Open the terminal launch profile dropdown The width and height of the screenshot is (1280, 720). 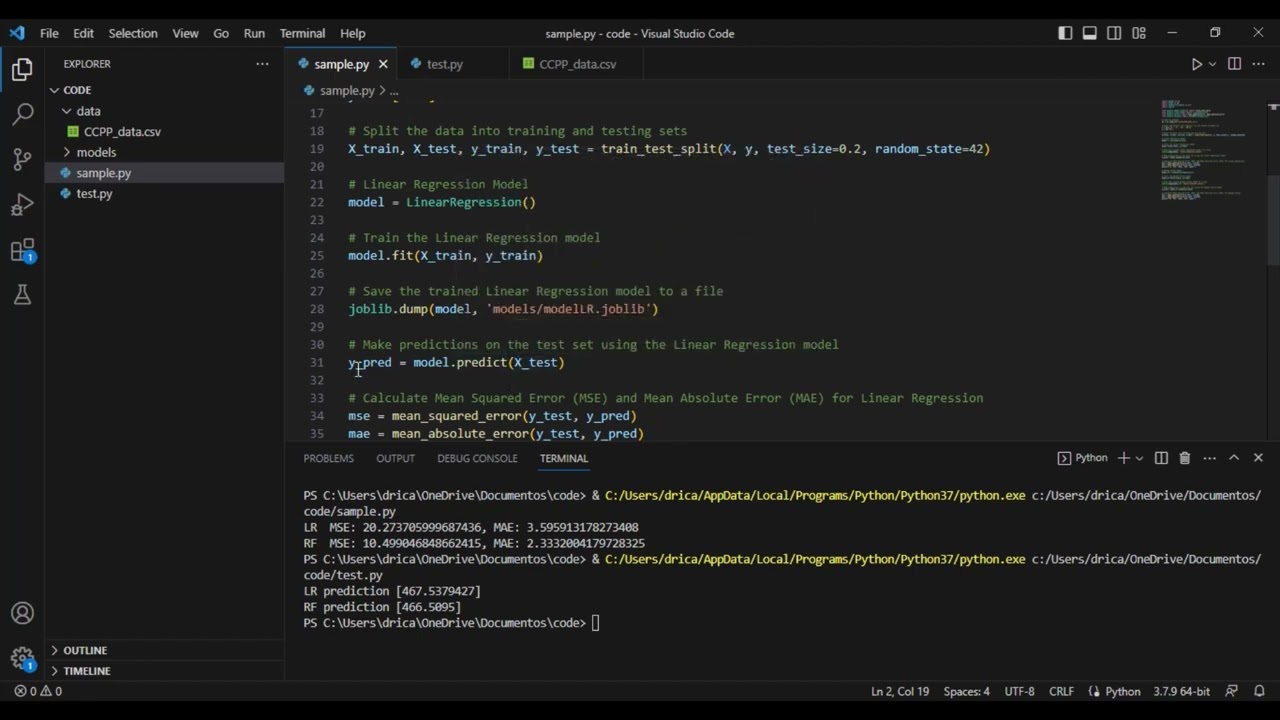point(1139,458)
